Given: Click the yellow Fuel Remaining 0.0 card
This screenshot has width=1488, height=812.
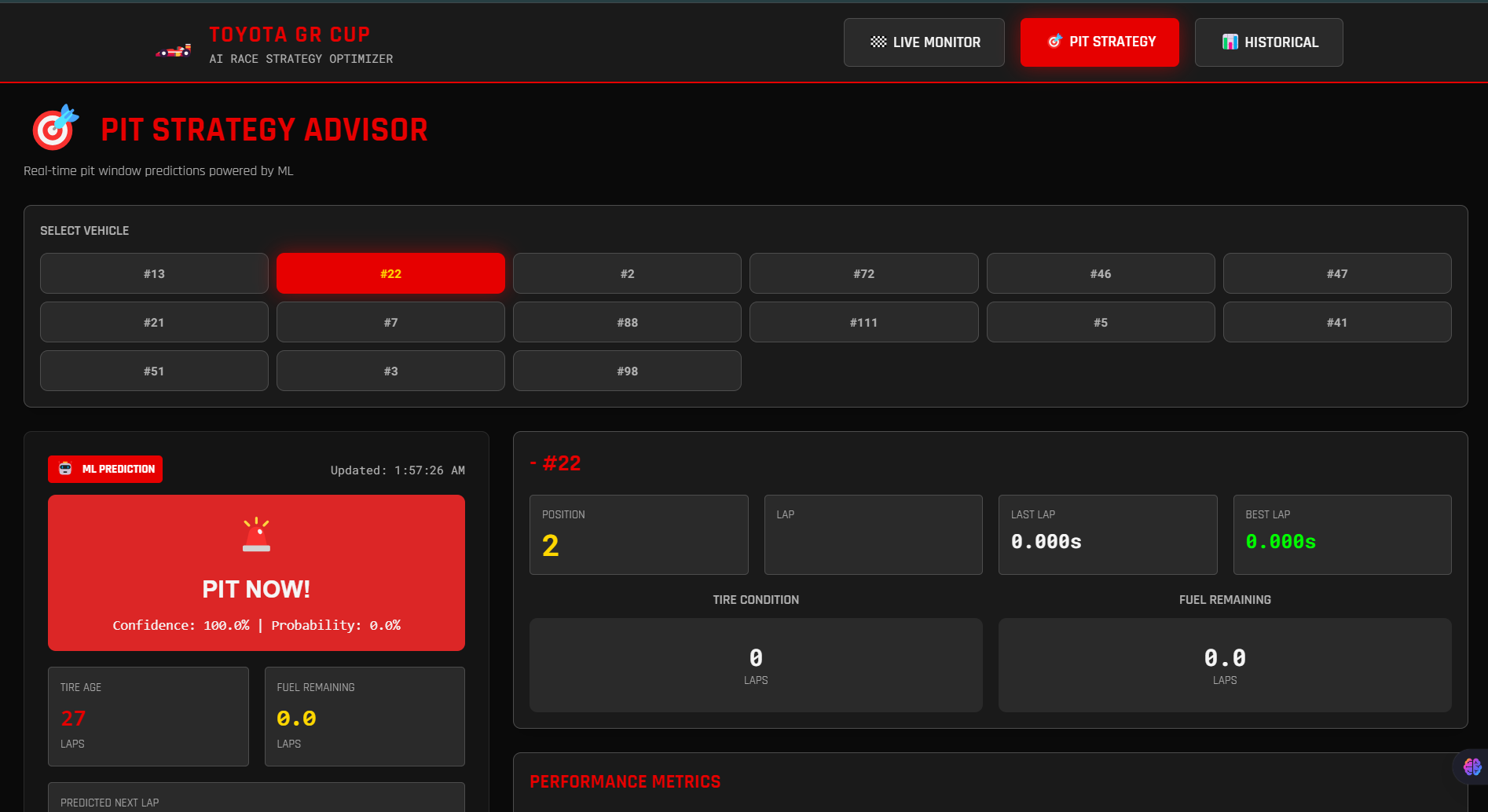Looking at the screenshot, I should [x=365, y=716].
